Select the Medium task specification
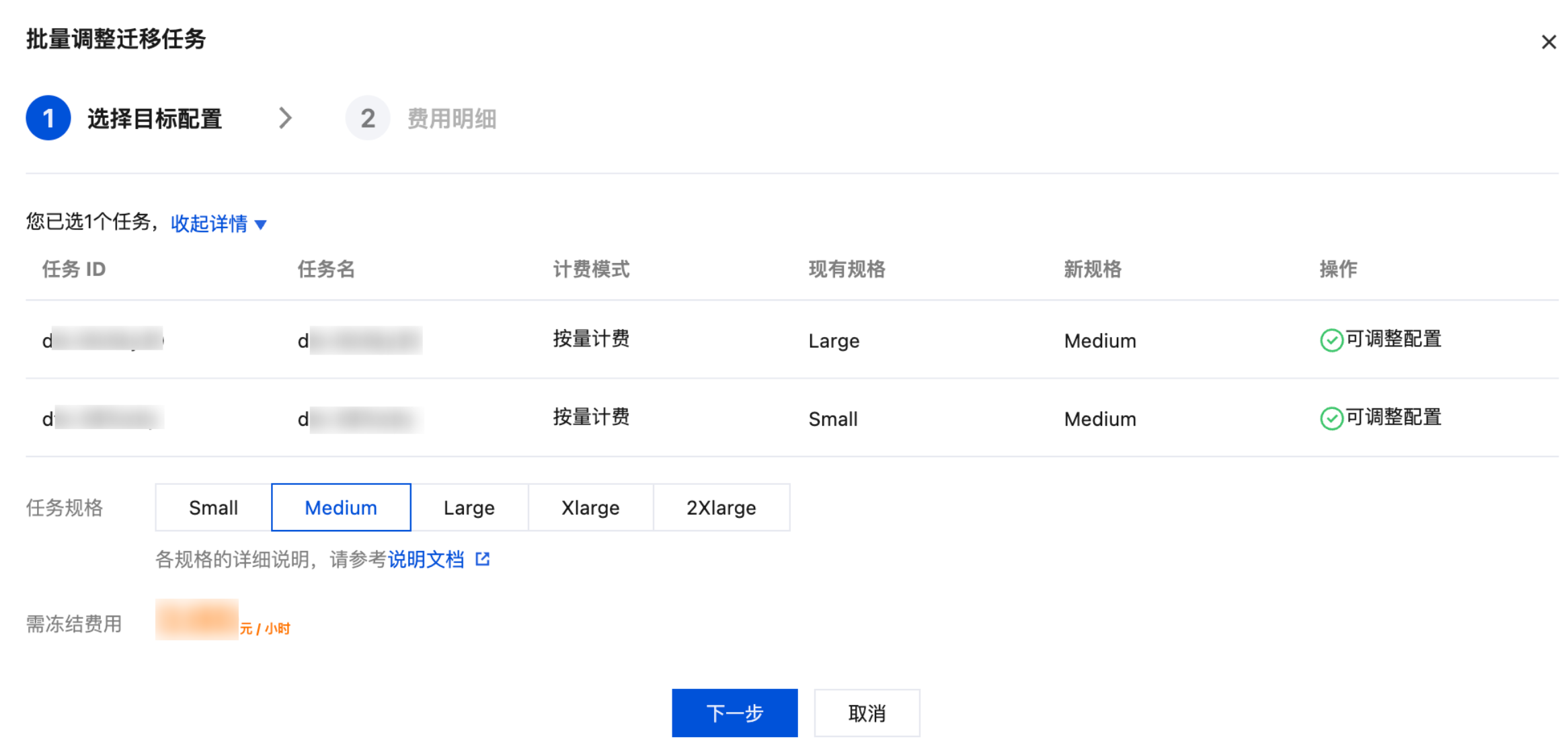This screenshot has width=1568, height=752. pos(341,508)
